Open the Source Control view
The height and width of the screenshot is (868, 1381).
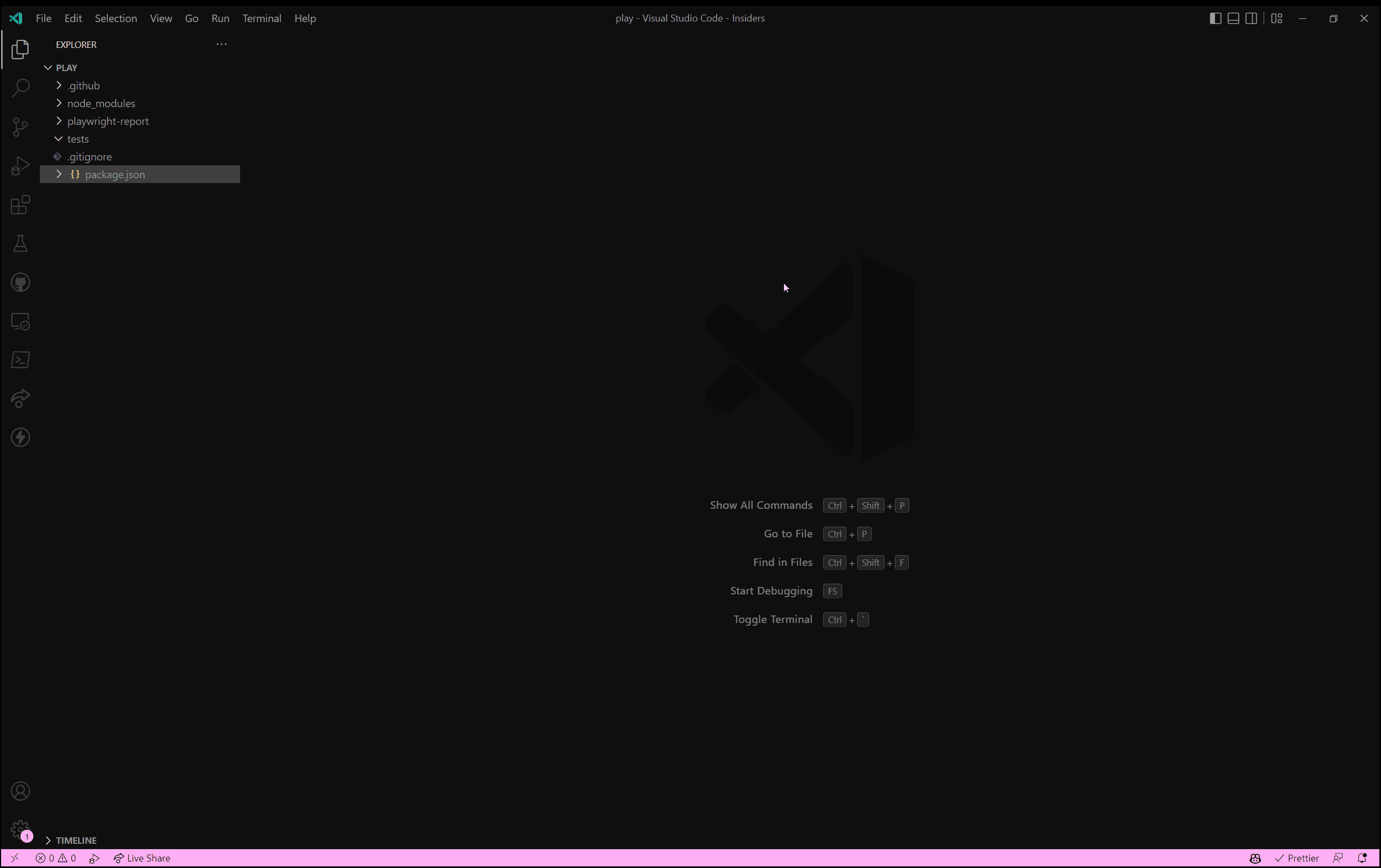click(20, 127)
